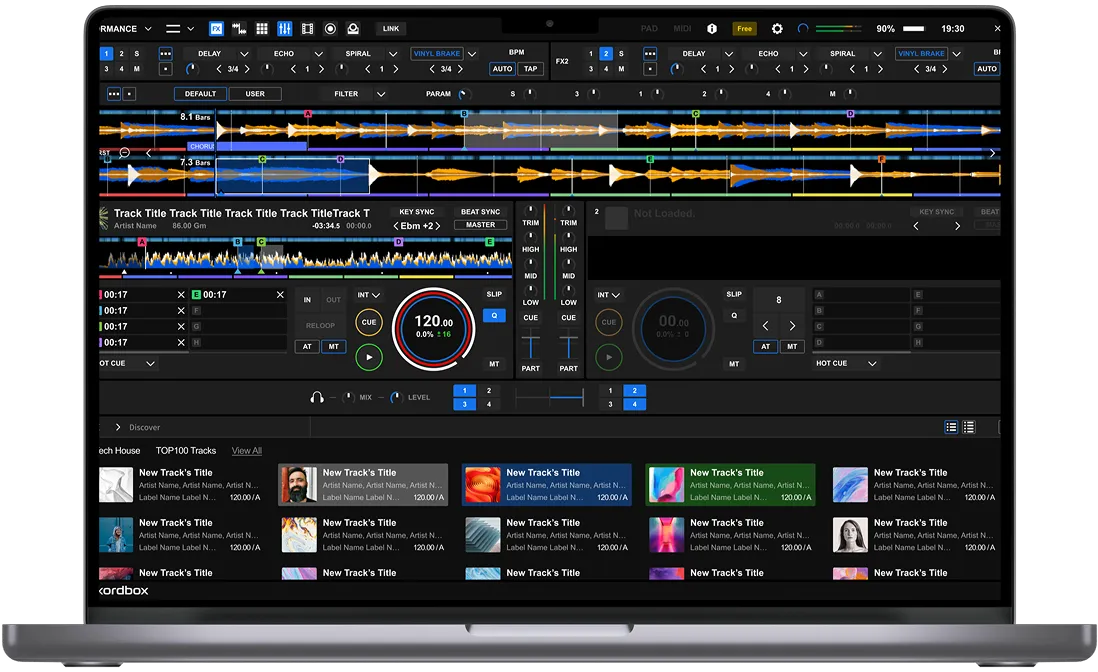Enable MASTER on deck 1
The width and height of the screenshot is (1098, 672).
click(481, 225)
